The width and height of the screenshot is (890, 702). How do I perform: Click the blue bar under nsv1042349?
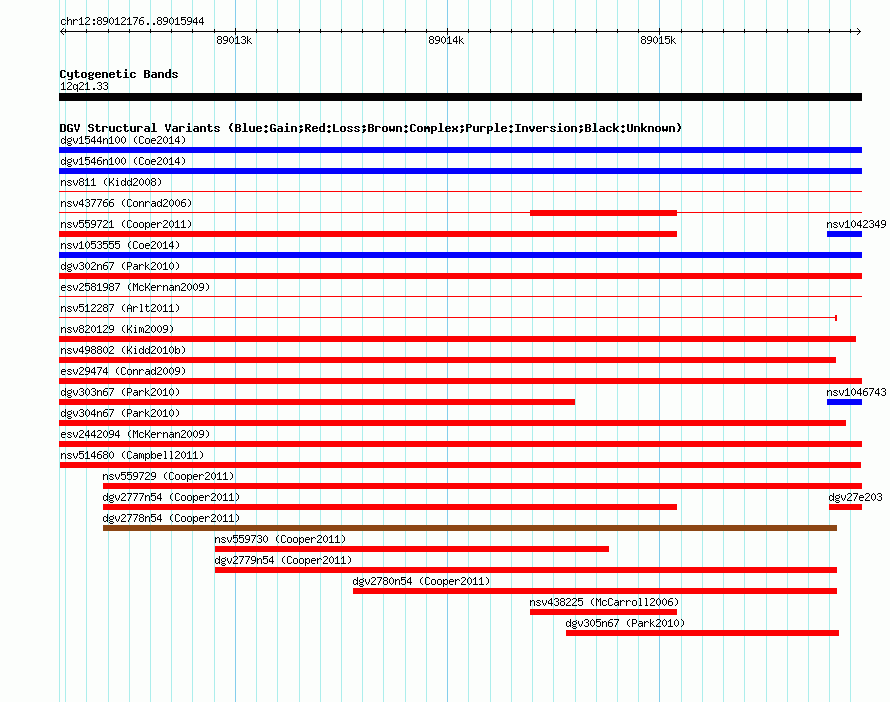844,234
